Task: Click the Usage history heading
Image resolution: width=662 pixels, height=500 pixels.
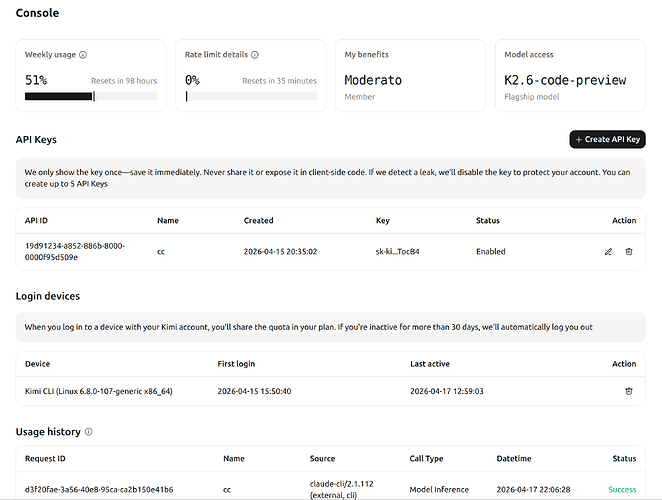Action: click(x=48, y=432)
